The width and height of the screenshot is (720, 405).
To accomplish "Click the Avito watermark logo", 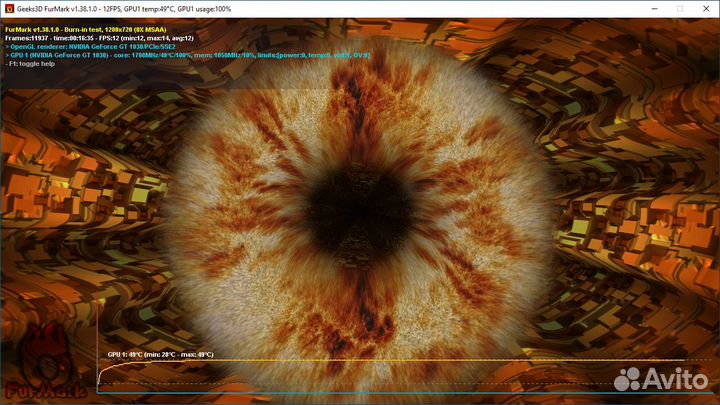I will tap(660, 378).
